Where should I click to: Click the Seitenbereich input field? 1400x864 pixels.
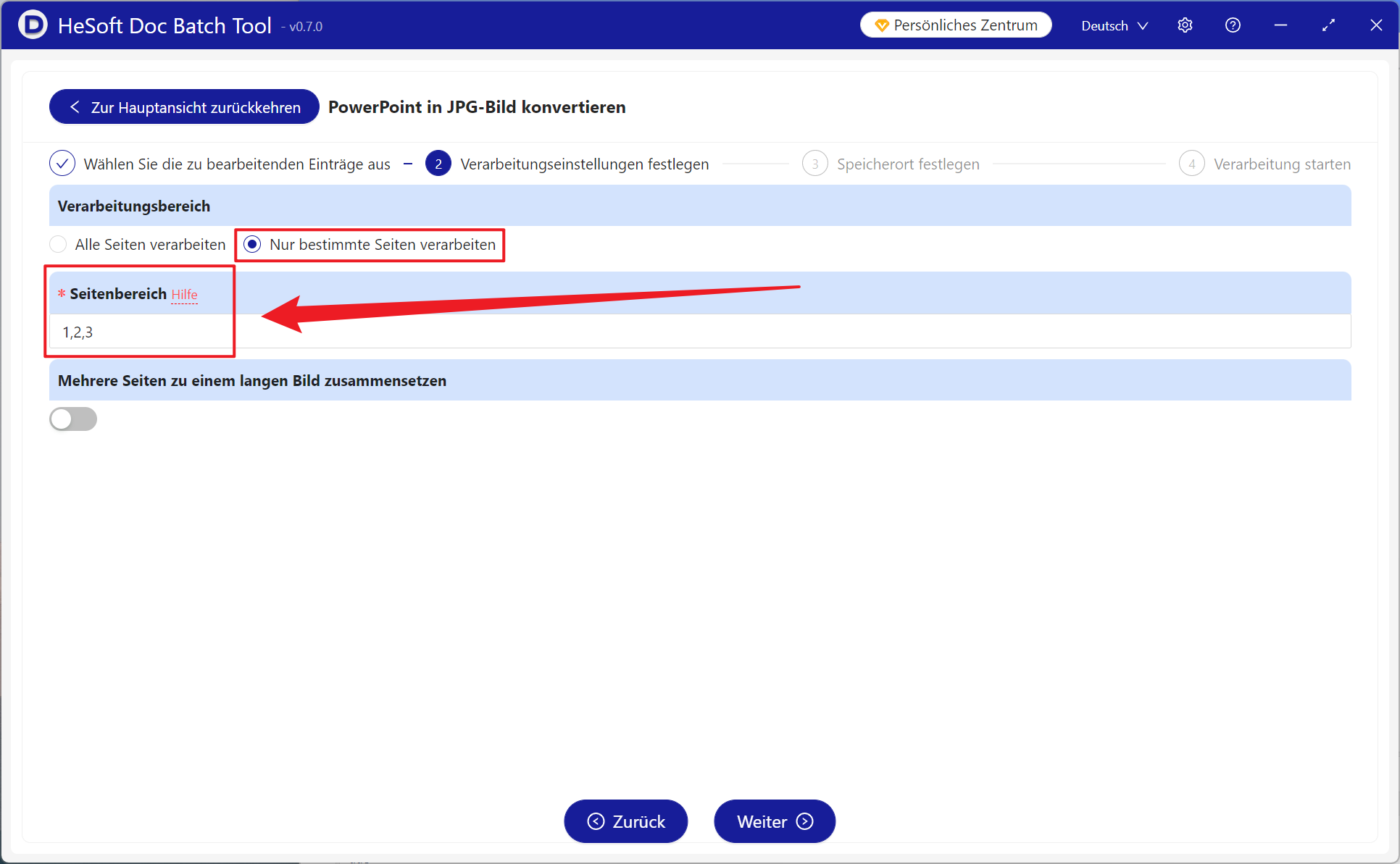pyautogui.click(x=696, y=332)
